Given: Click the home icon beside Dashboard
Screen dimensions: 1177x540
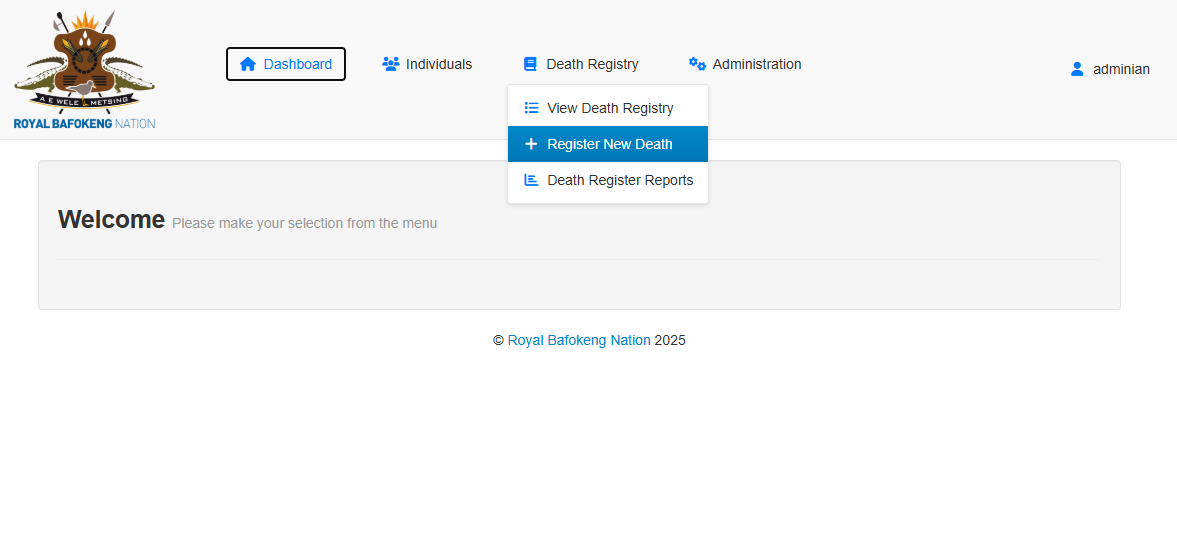Looking at the screenshot, I should 248,64.
